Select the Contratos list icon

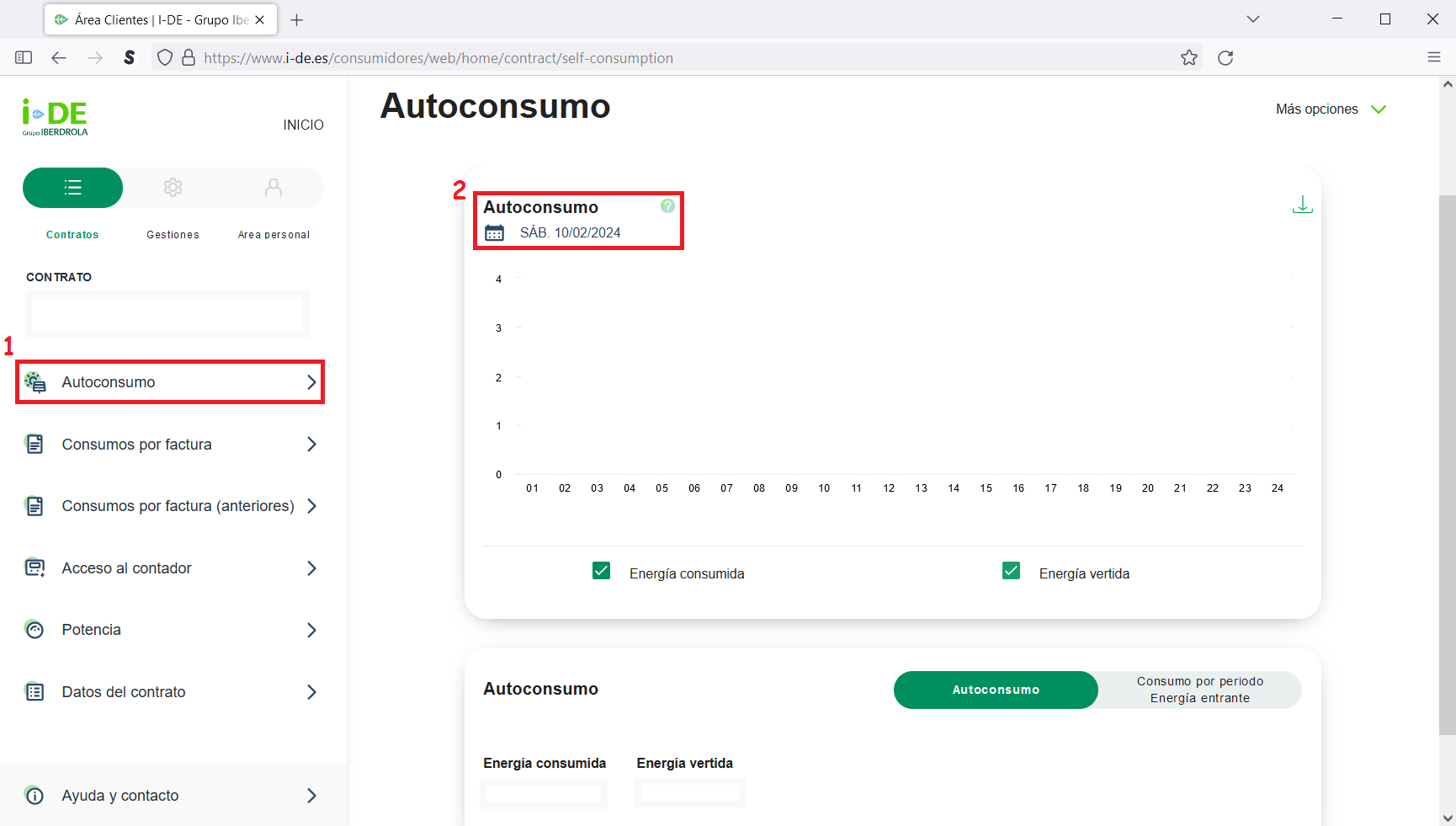pos(72,188)
